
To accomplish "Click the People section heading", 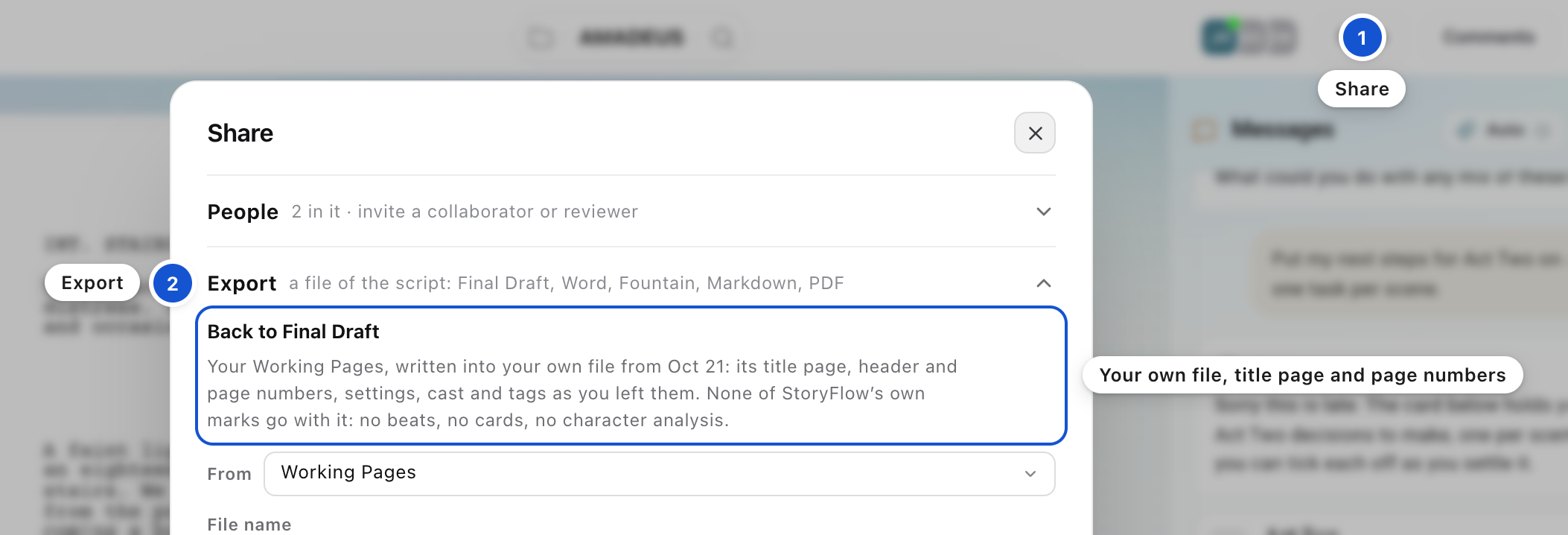I will click(243, 212).
